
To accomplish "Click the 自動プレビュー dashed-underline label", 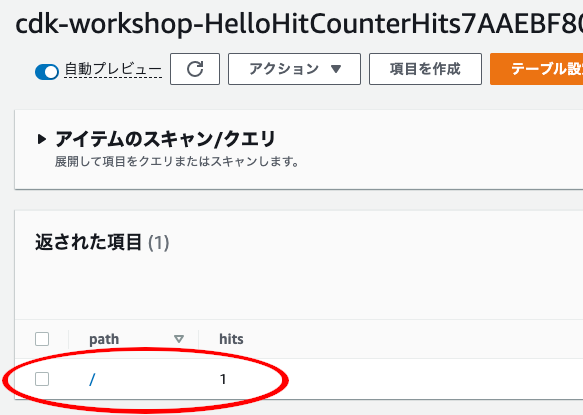I will [x=113, y=70].
